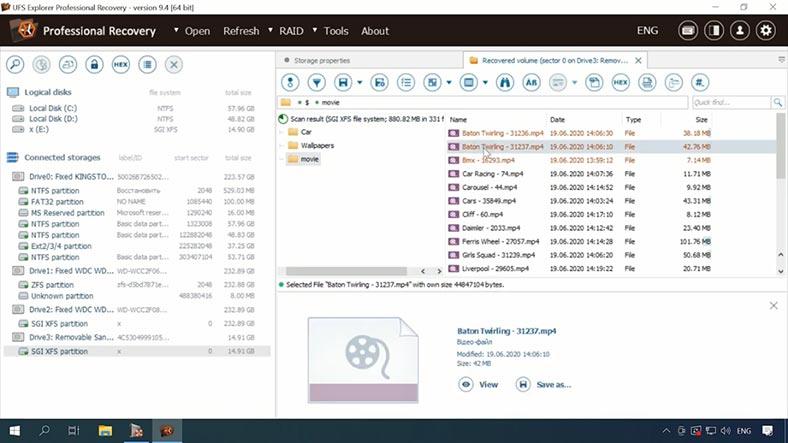Click the AB rename icon in file toolbar
Viewport: 788px width, 443px height.
(x=531, y=82)
